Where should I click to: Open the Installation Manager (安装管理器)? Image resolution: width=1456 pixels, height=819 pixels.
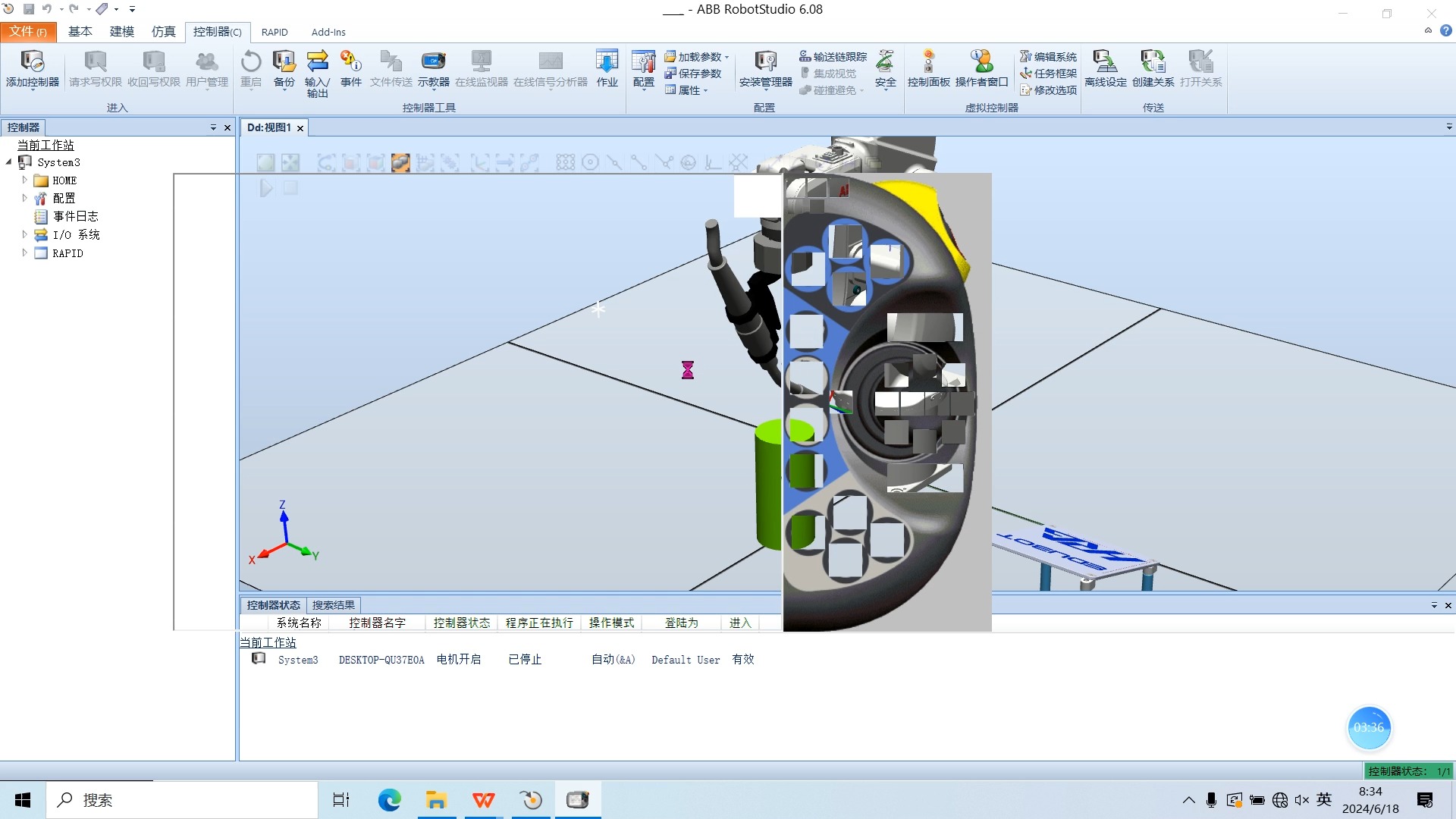pyautogui.click(x=765, y=68)
